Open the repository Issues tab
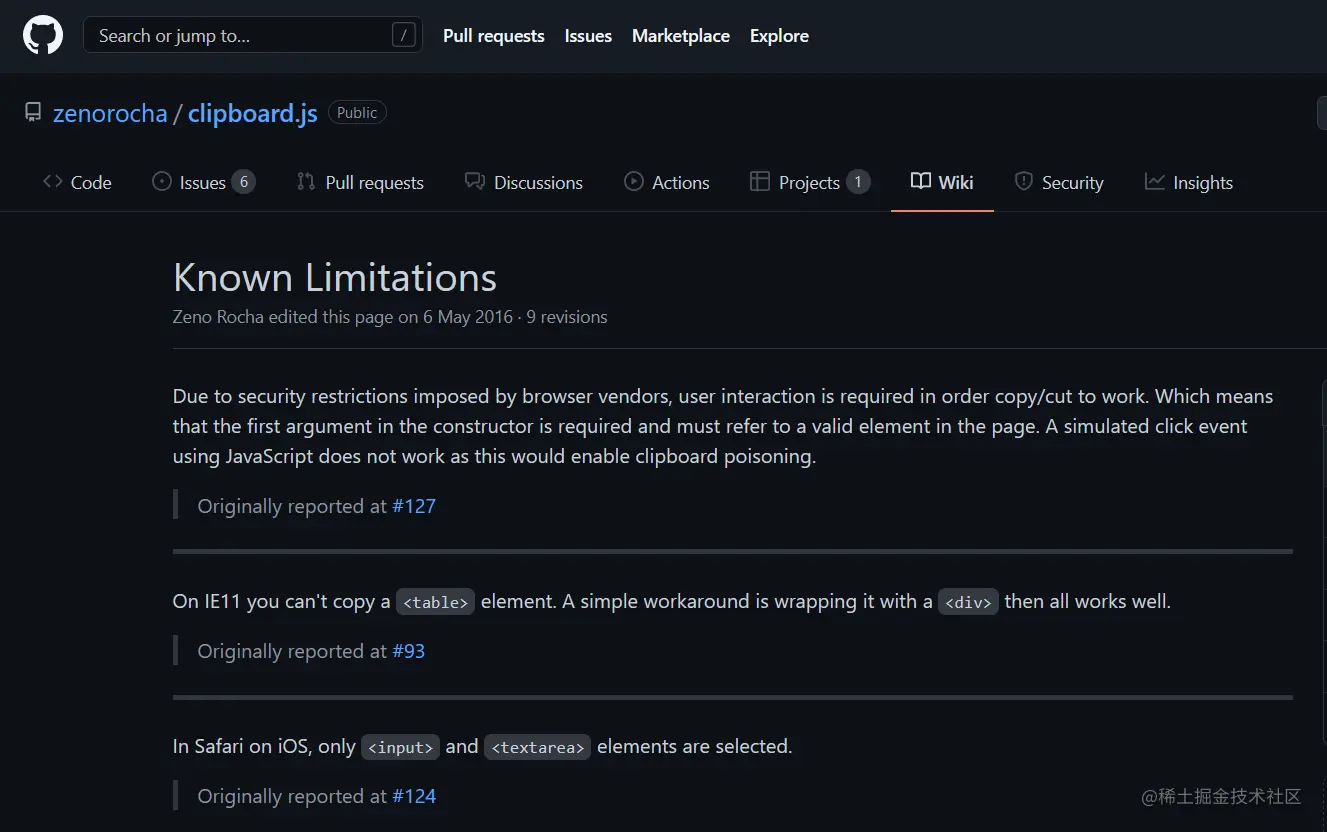This screenshot has width=1327, height=832. (204, 182)
